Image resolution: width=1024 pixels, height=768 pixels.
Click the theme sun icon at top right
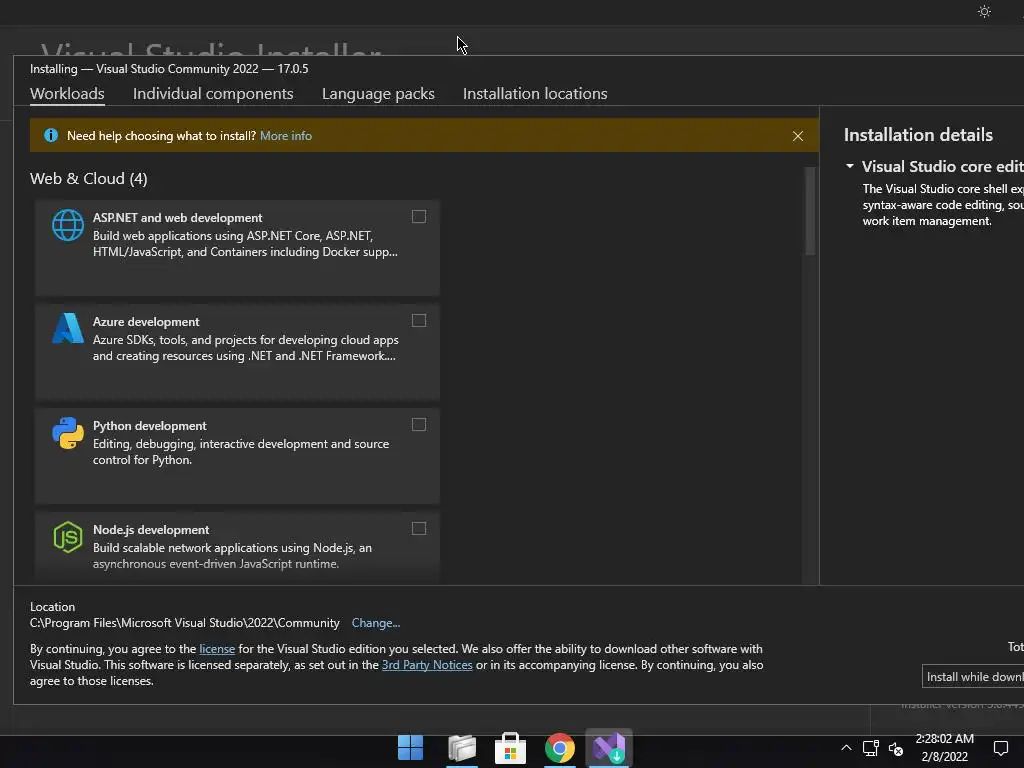pos(984,12)
